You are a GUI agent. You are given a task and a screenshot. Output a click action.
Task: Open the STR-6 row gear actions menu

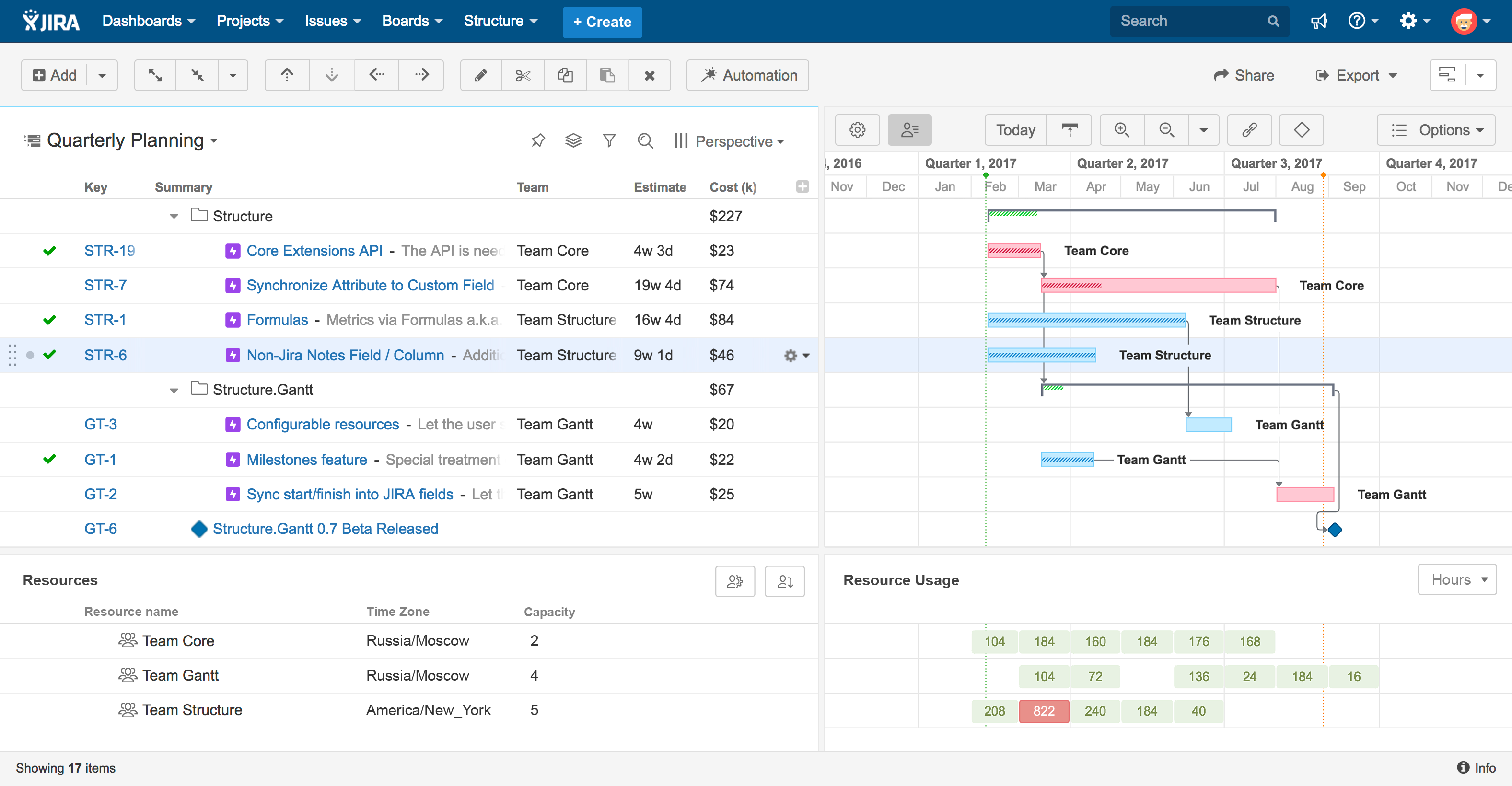click(796, 356)
